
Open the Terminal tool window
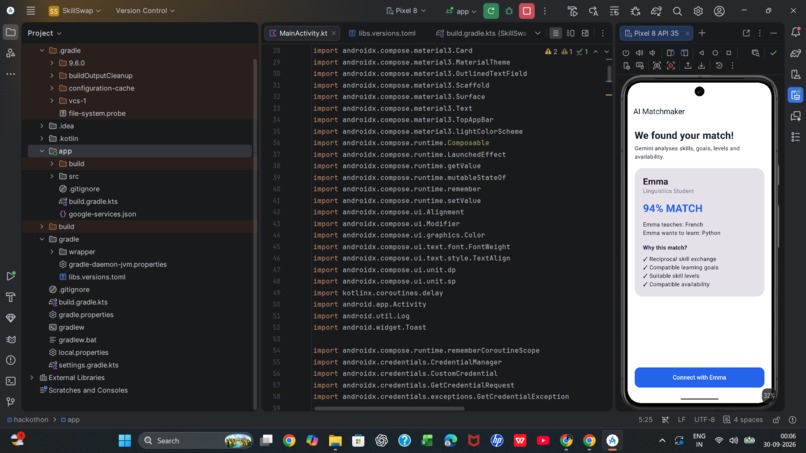pyautogui.click(x=10, y=381)
